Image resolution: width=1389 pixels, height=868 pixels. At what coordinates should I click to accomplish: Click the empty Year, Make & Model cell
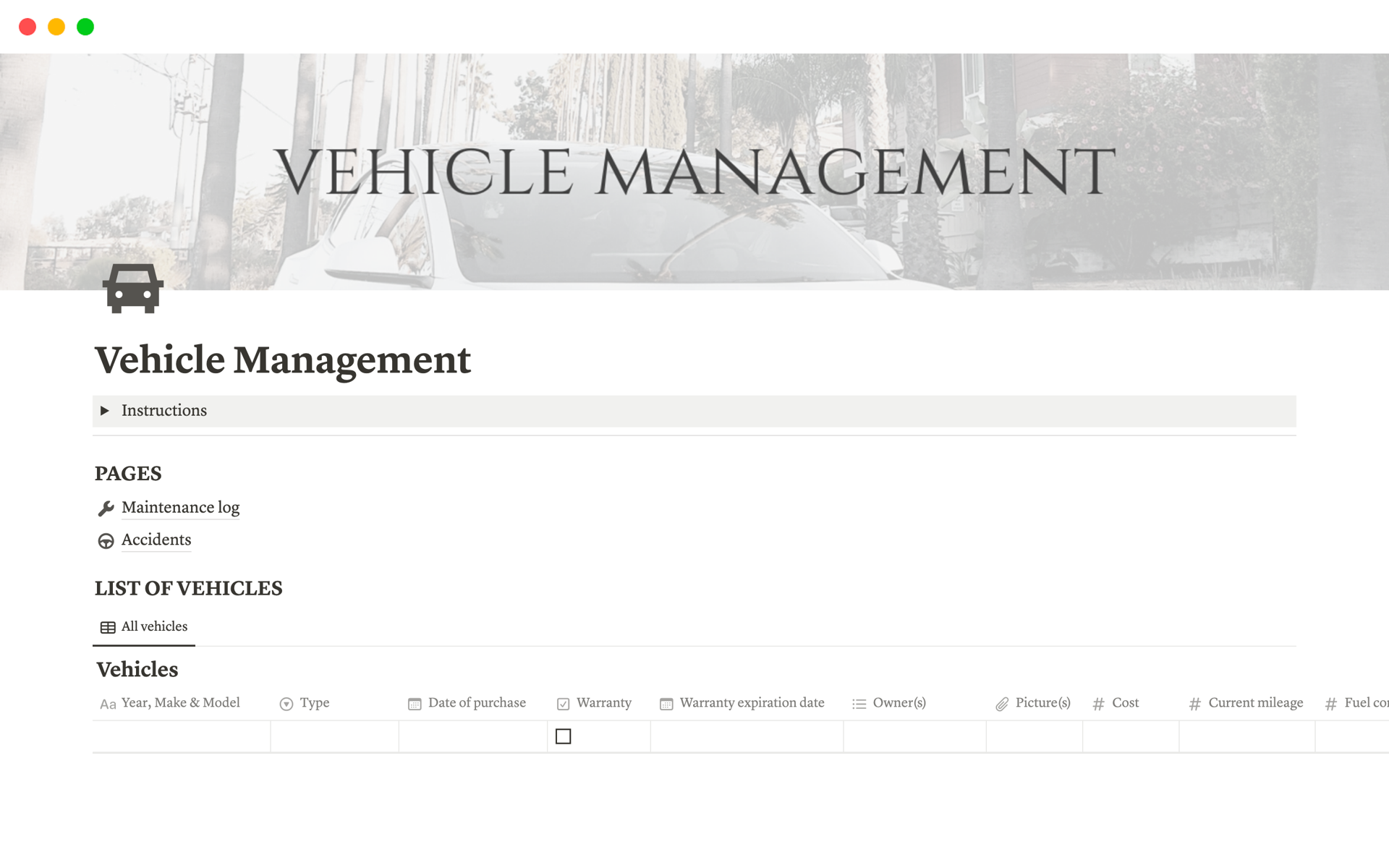click(181, 736)
